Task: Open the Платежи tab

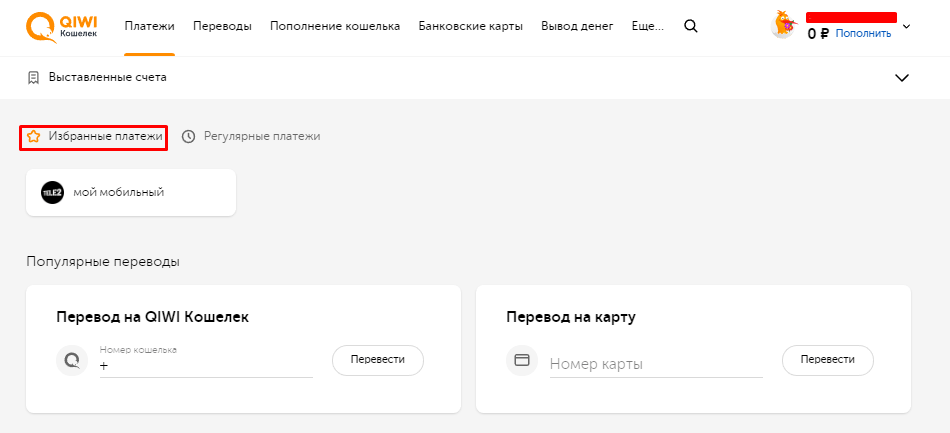Action: coord(150,26)
